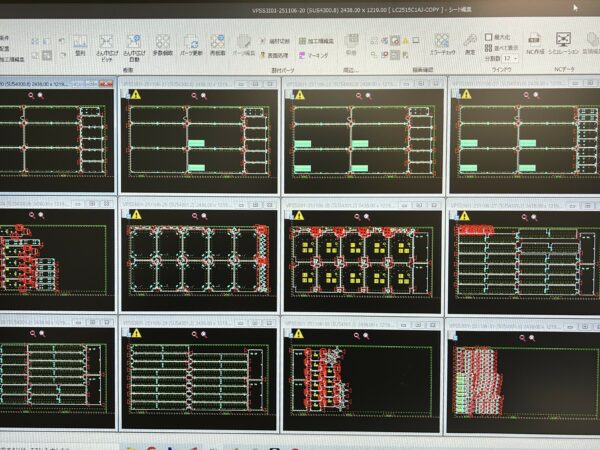Click magnifier icon on bottom-left sheet window
The width and height of the screenshot is (600, 450).
coord(33,332)
